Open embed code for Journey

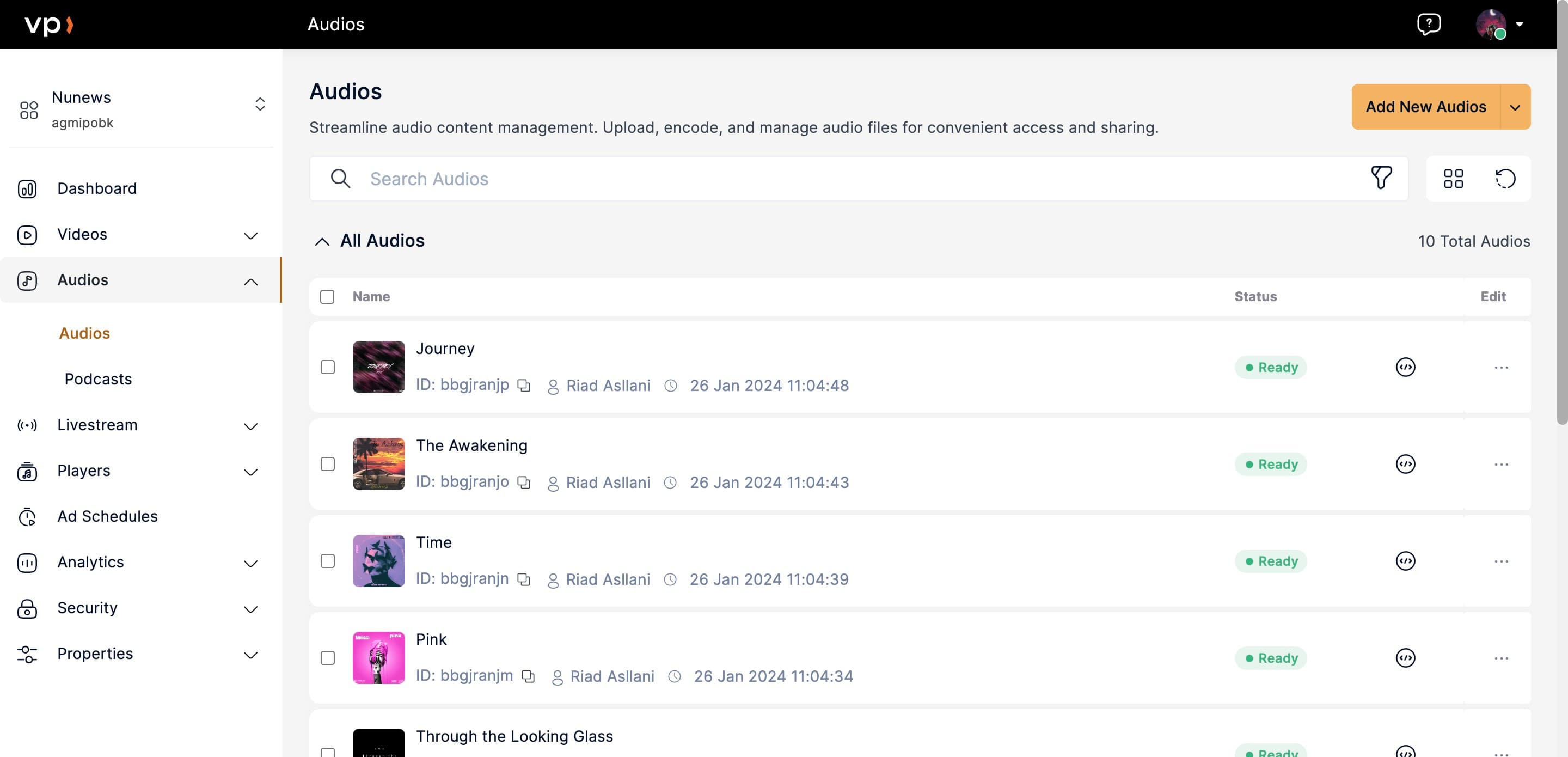pos(1405,367)
